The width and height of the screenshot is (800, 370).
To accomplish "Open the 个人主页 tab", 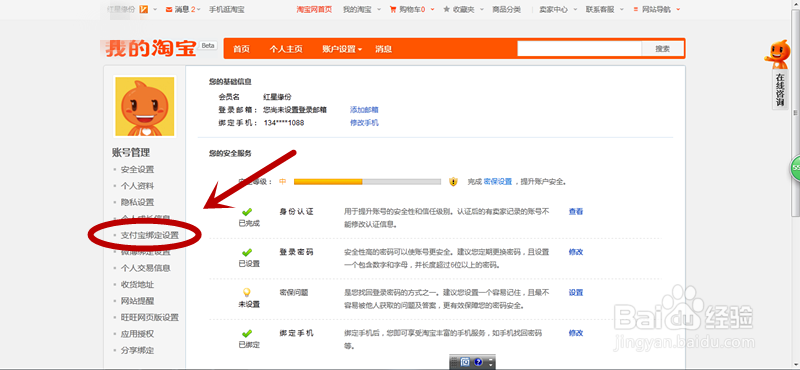I will tap(286, 49).
